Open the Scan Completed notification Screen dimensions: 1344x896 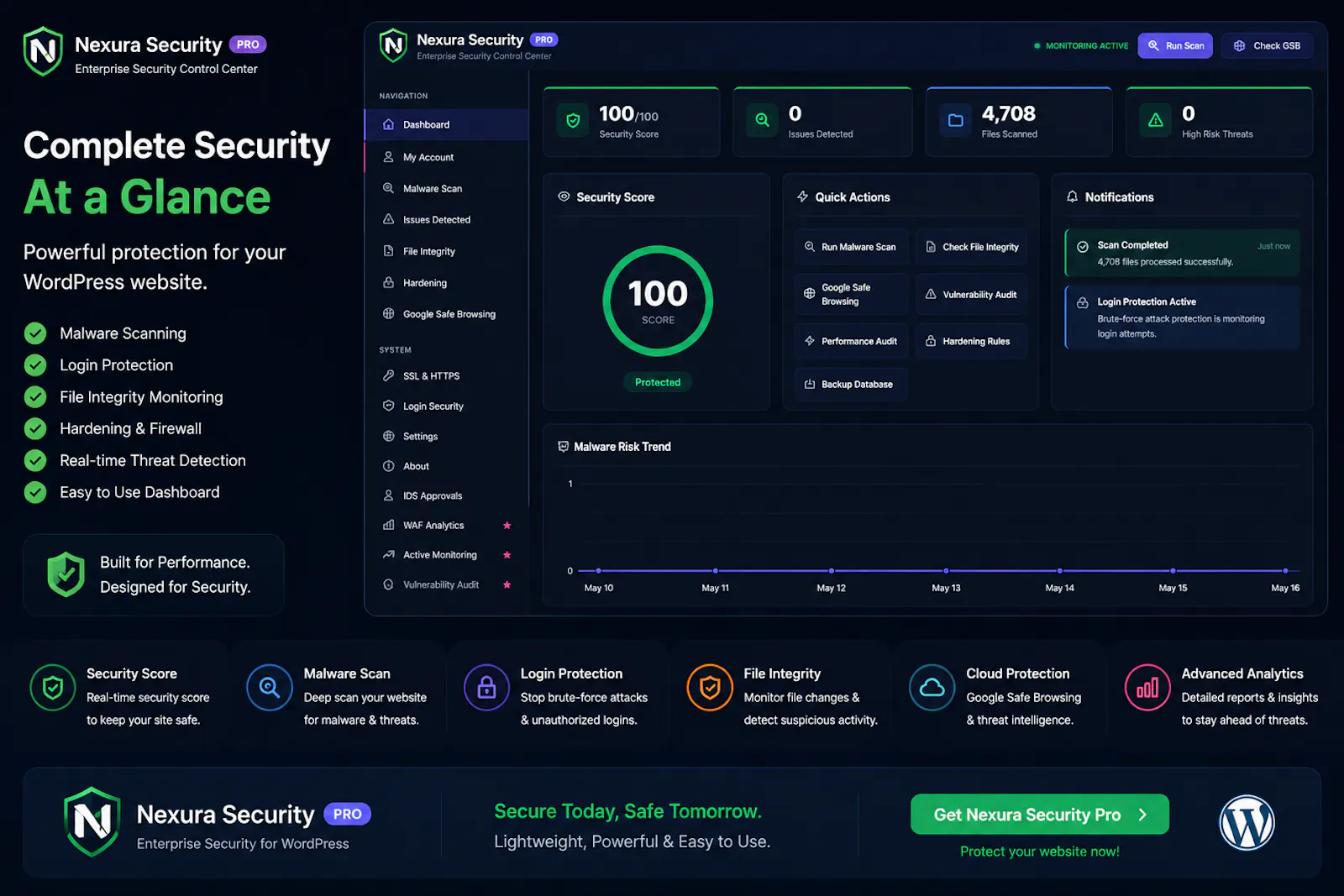[1182, 253]
